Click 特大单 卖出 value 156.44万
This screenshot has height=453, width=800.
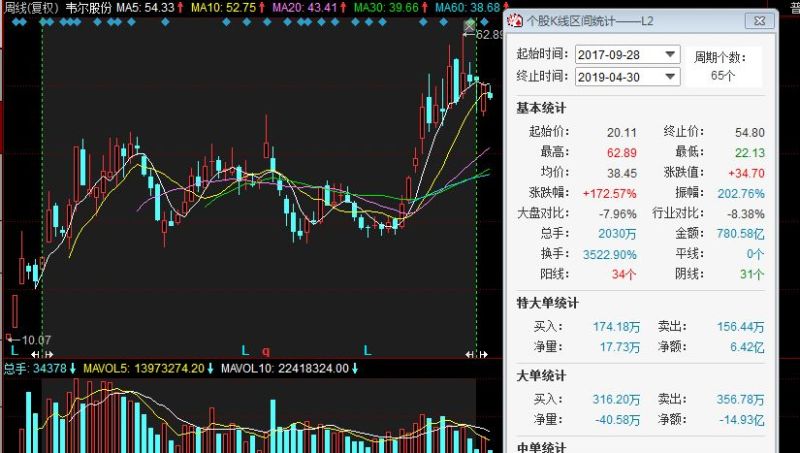(x=740, y=326)
